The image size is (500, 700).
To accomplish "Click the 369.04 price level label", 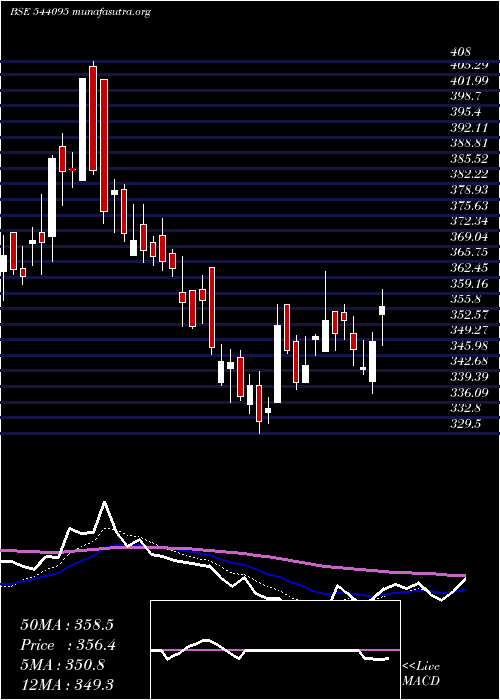I will pyautogui.click(x=468, y=236).
